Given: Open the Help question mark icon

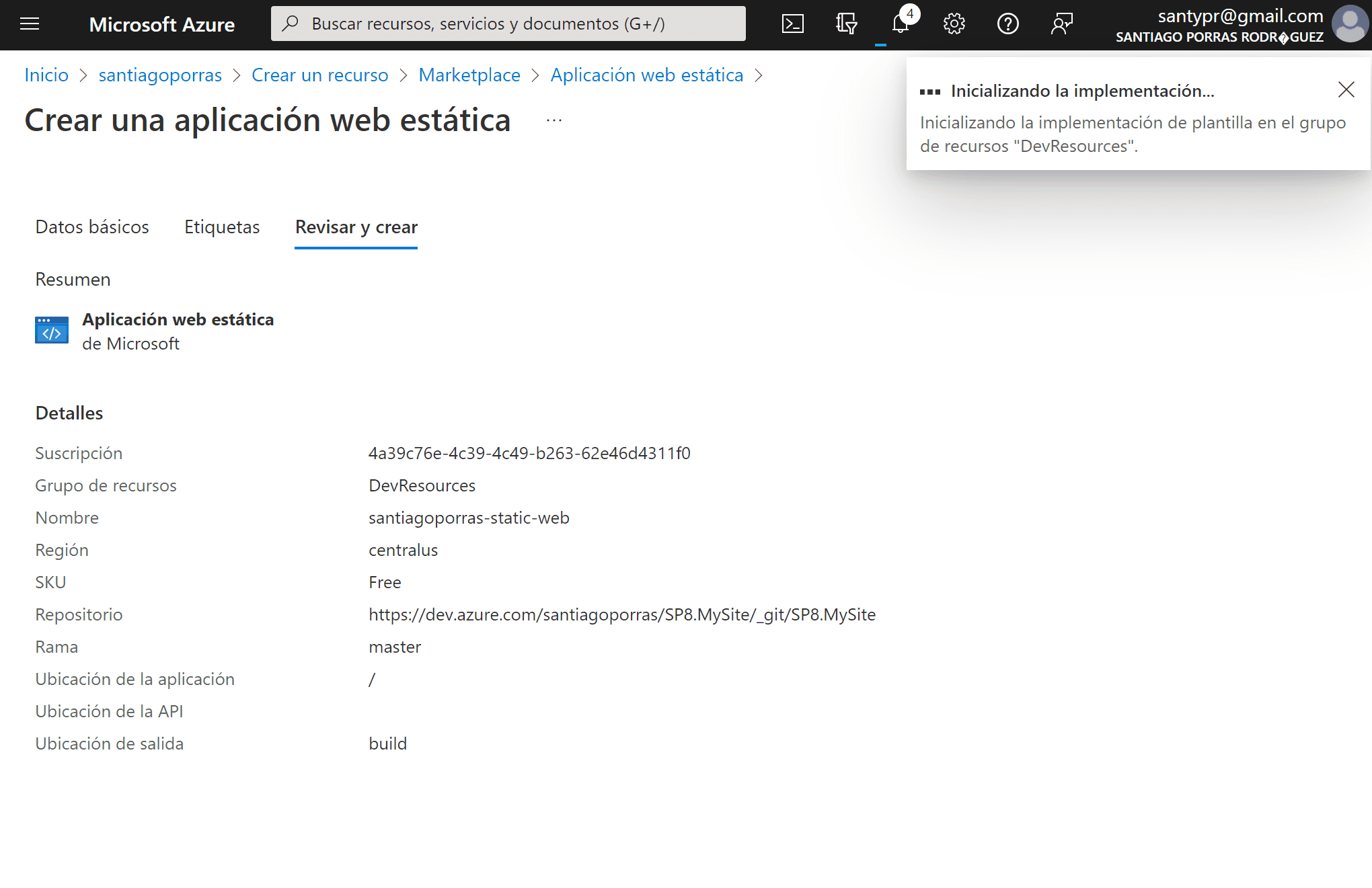Looking at the screenshot, I should 1008,24.
